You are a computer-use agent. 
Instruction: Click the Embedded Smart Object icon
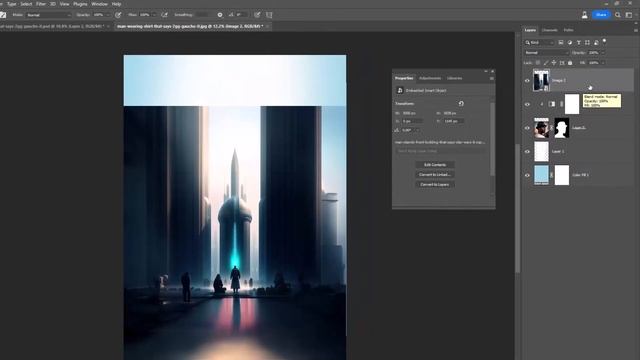click(x=400, y=90)
